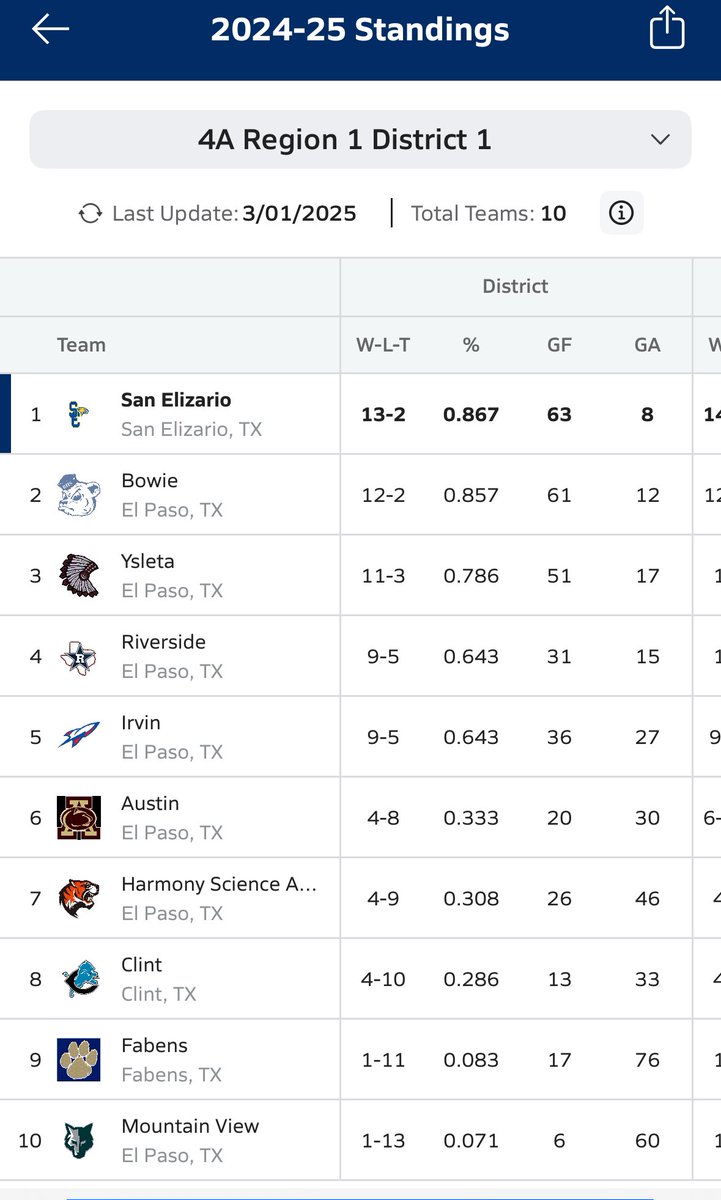The height and width of the screenshot is (1200, 721).
Task: Click the dropdown chevron arrow
Action: point(660,139)
